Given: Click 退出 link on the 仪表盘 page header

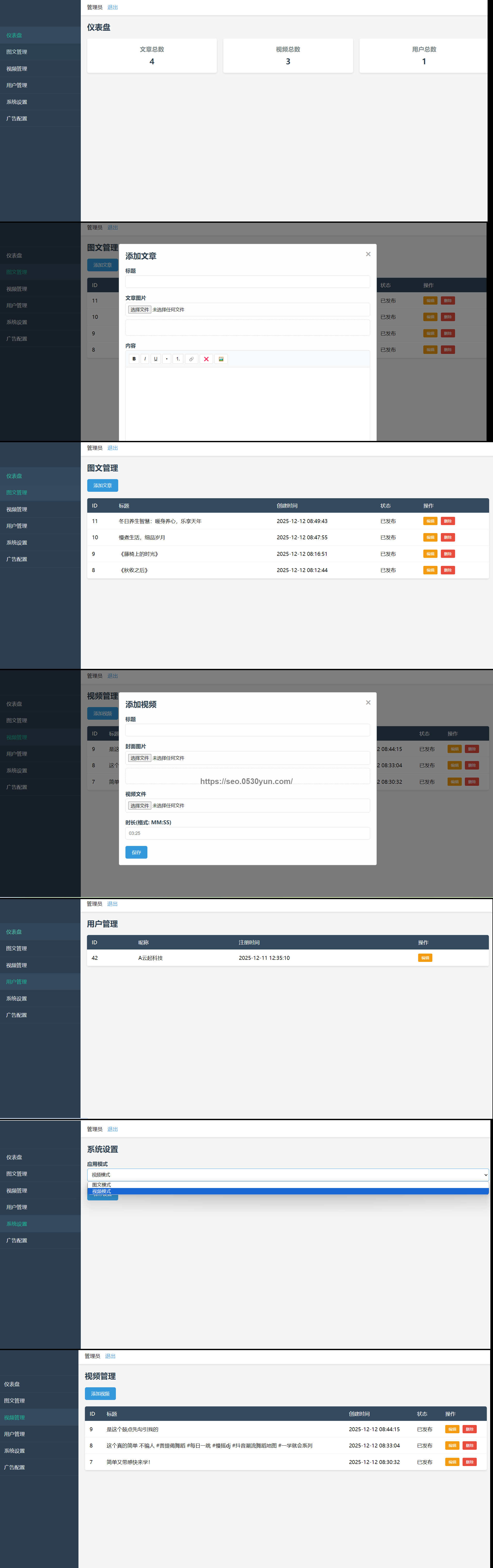Looking at the screenshot, I should [113, 7].
